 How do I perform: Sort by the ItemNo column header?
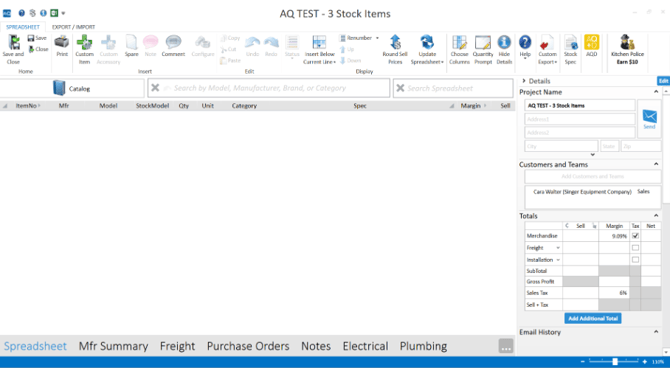(26, 106)
